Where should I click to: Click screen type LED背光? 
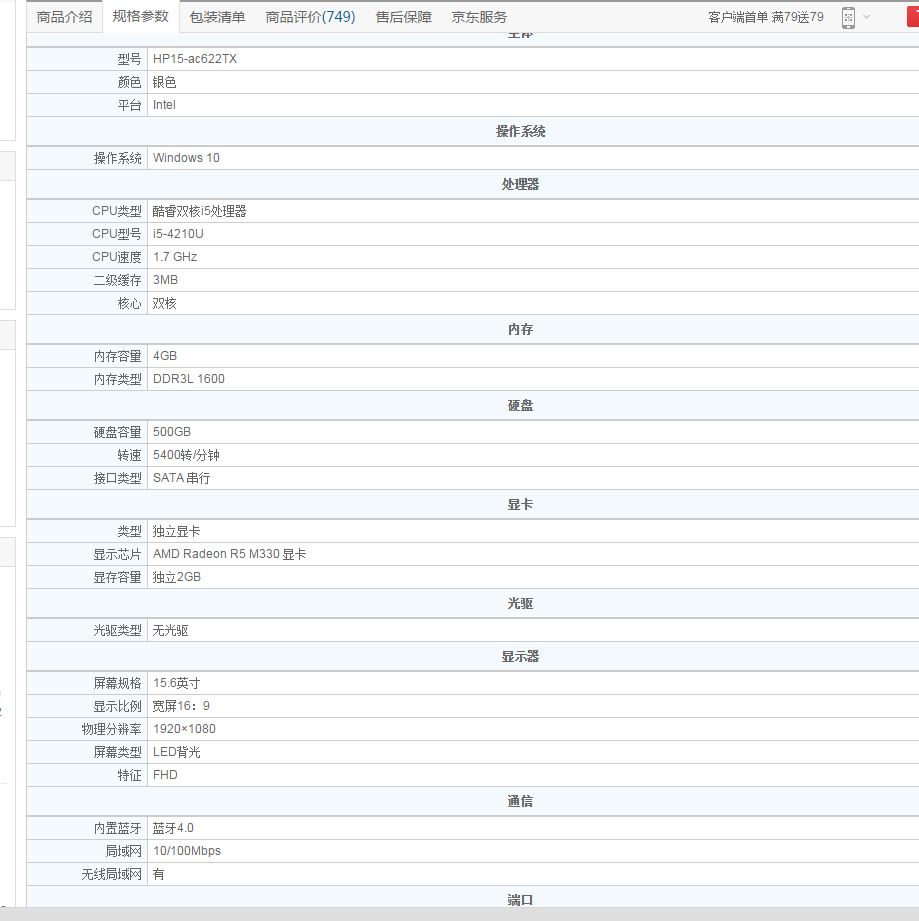click(176, 752)
